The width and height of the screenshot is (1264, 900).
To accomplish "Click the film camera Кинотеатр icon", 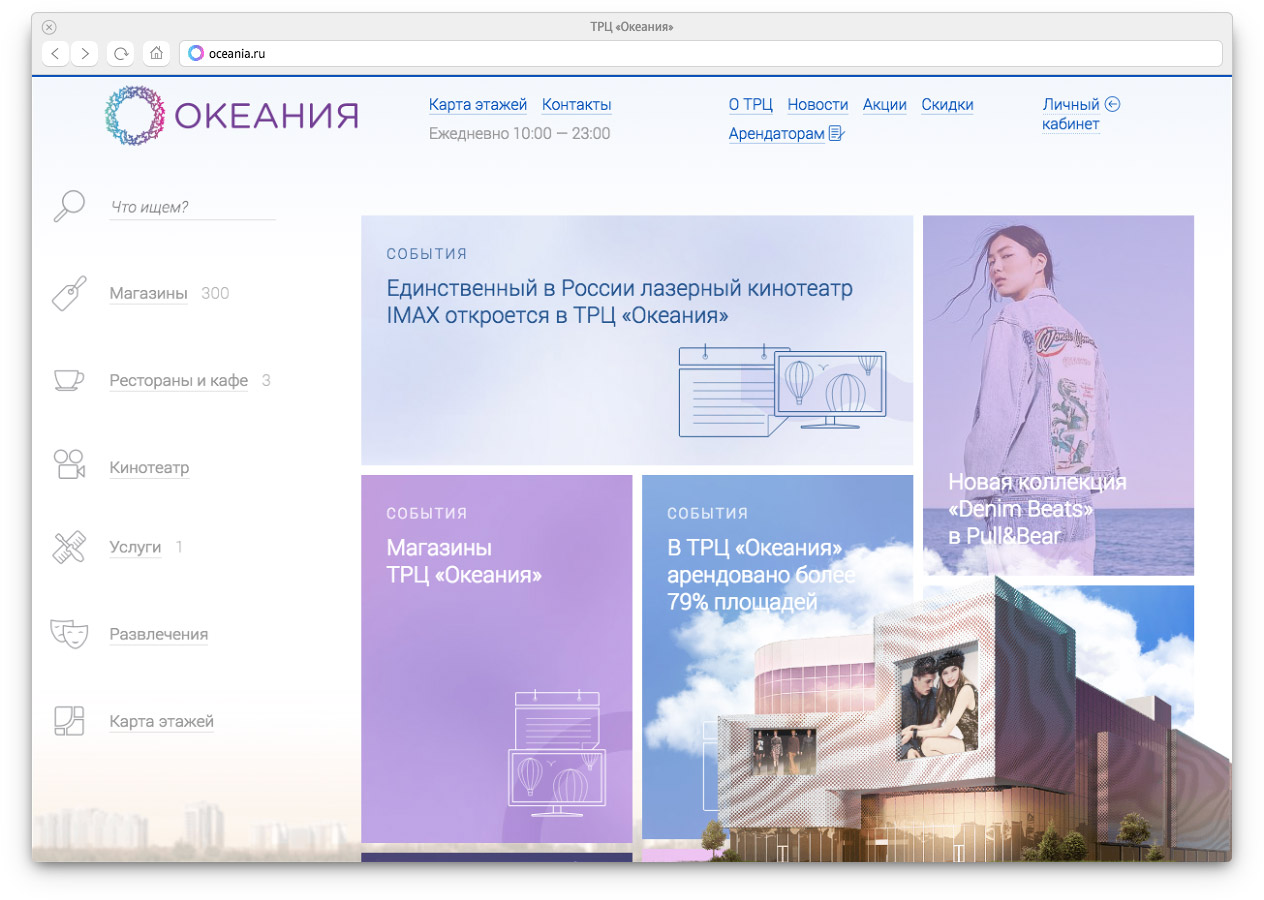I will click(x=69, y=466).
